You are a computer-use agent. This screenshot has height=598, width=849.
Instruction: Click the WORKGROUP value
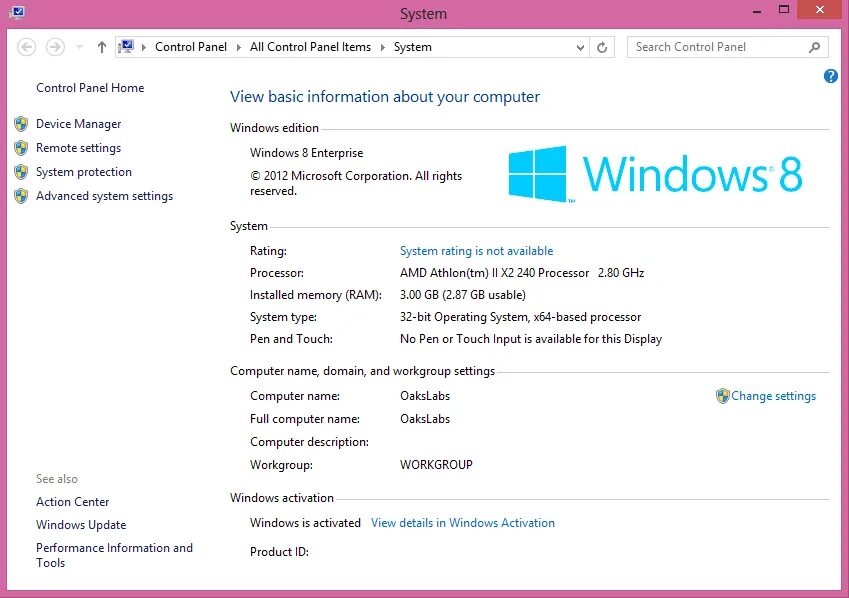click(436, 465)
